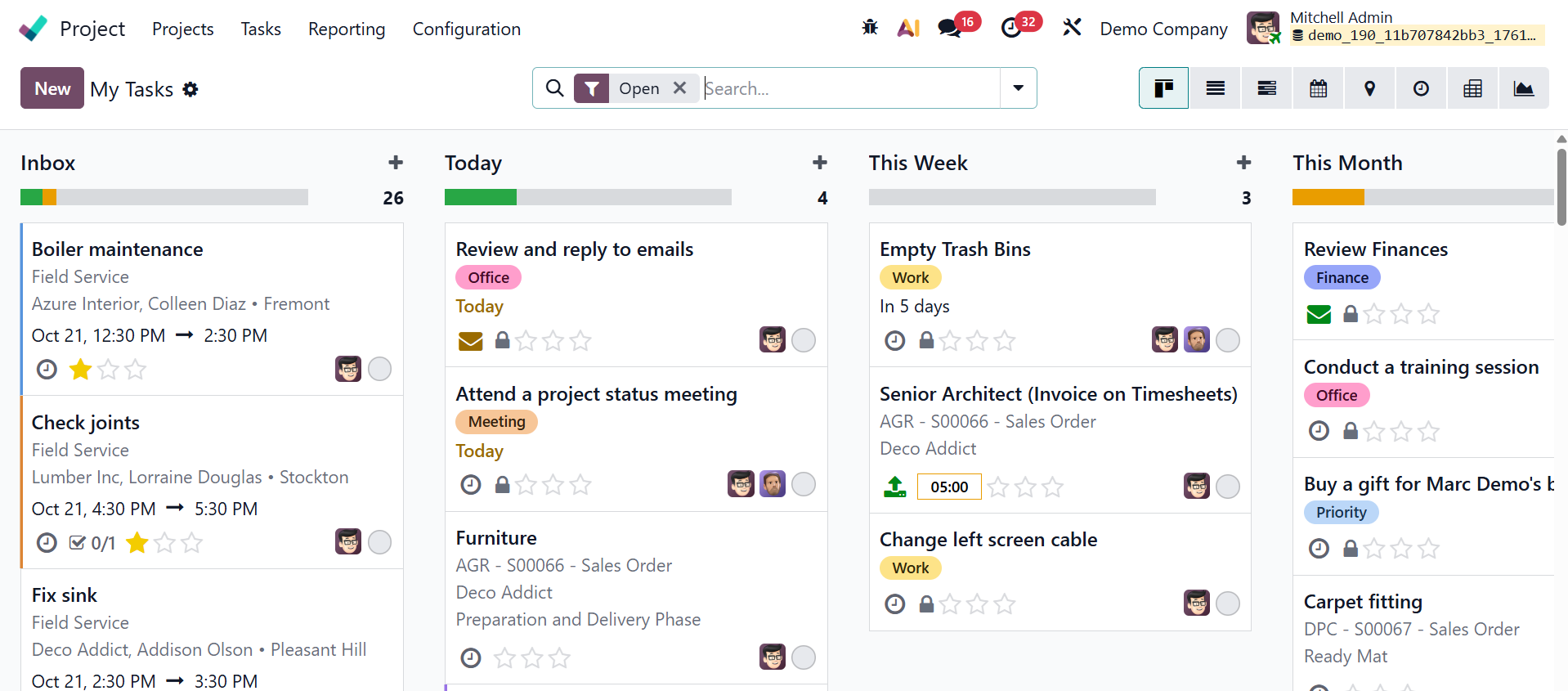Viewport: 1568px width, 691px height.
Task: Switch to the pivot table view
Action: tap(1472, 88)
